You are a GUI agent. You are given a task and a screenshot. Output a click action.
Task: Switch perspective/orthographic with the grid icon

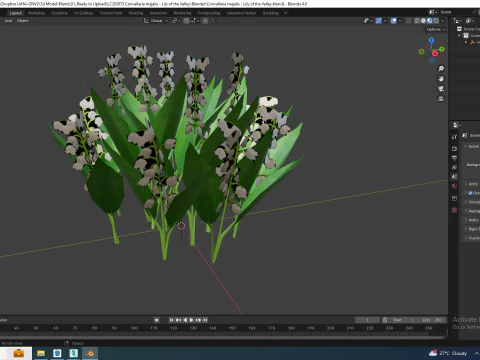point(441,99)
